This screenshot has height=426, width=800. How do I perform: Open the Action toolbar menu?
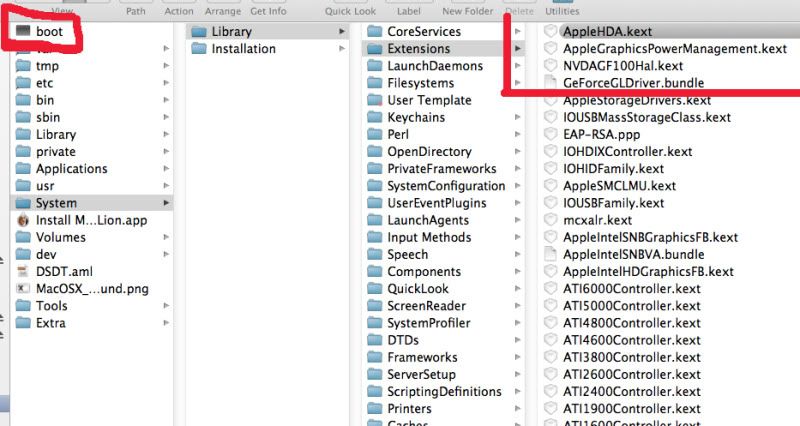point(179,11)
